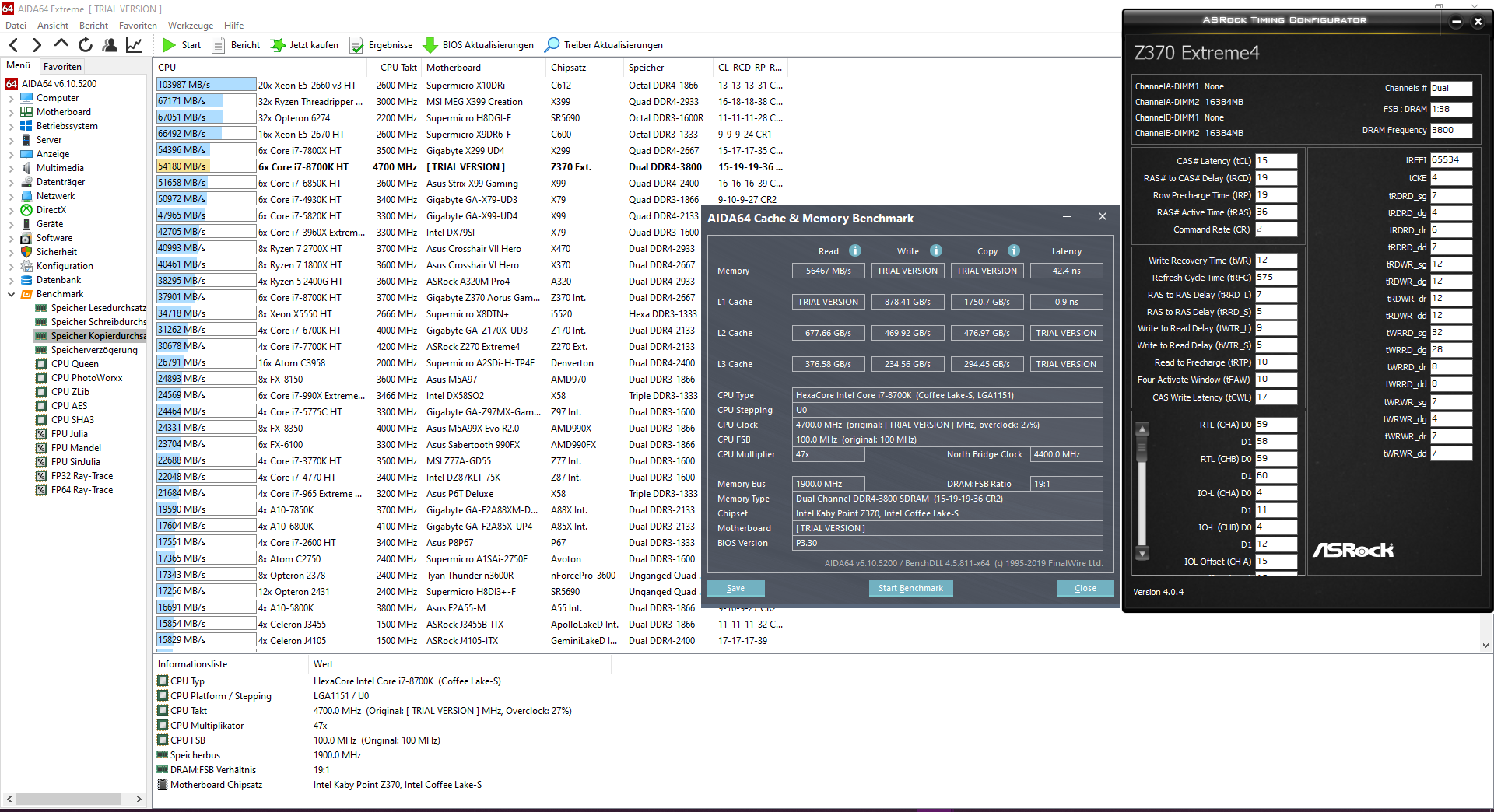The width and height of the screenshot is (1494, 812).
Task: Select Speicher Lesedurchsatz benchmark
Action: tap(98, 308)
